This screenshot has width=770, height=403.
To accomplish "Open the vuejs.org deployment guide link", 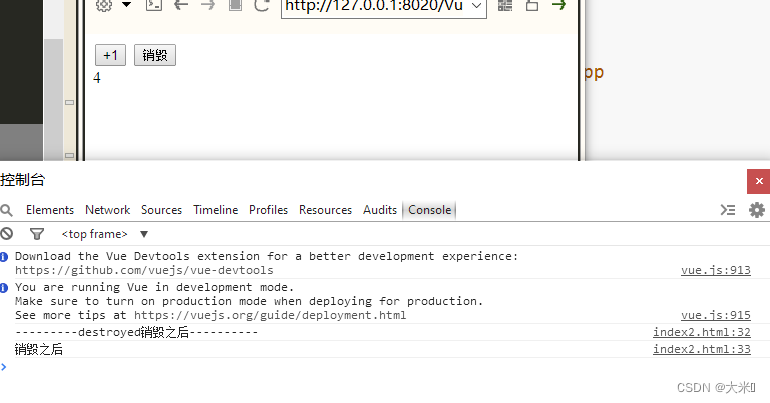I will pyautogui.click(x=270, y=315).
